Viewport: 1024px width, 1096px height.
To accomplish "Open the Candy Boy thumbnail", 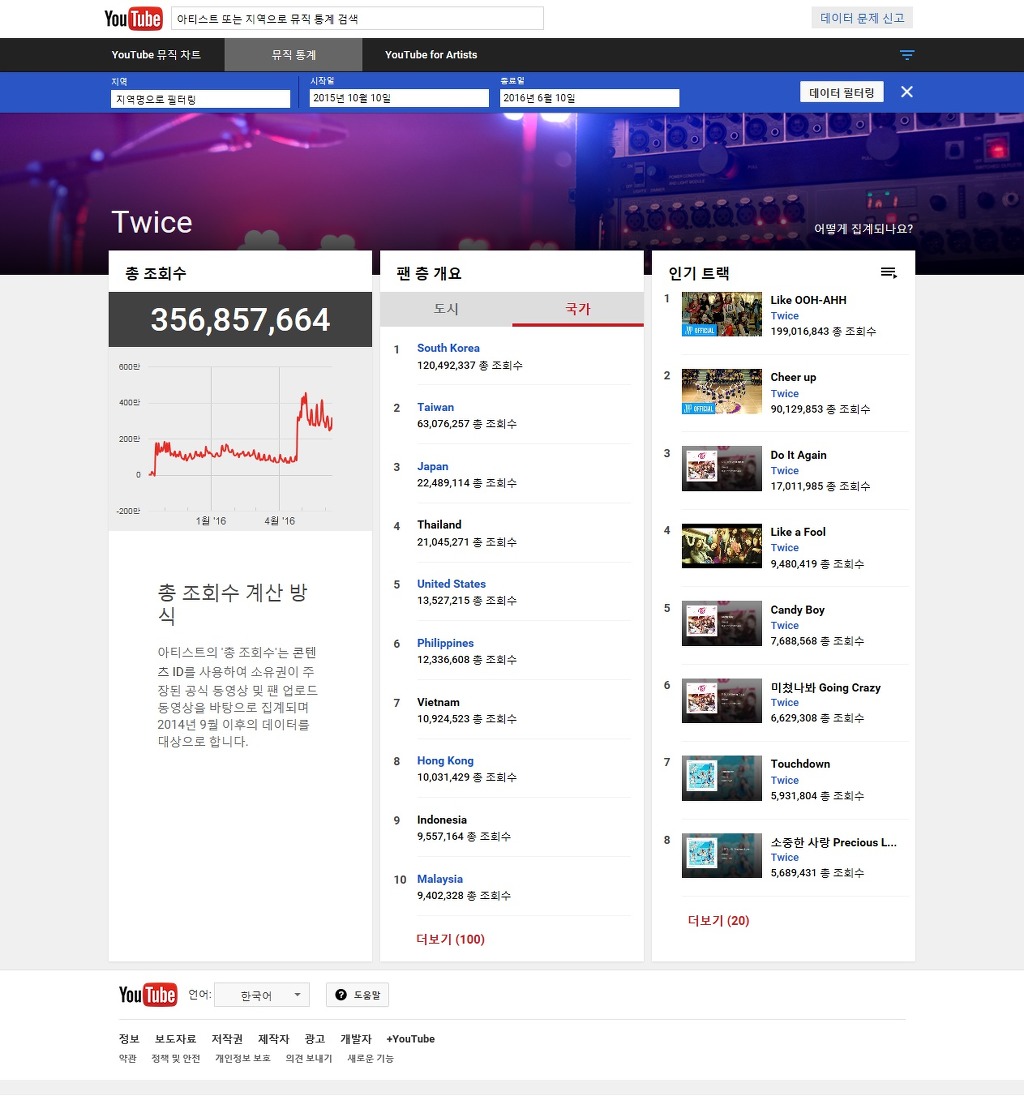I will point(721,623).
